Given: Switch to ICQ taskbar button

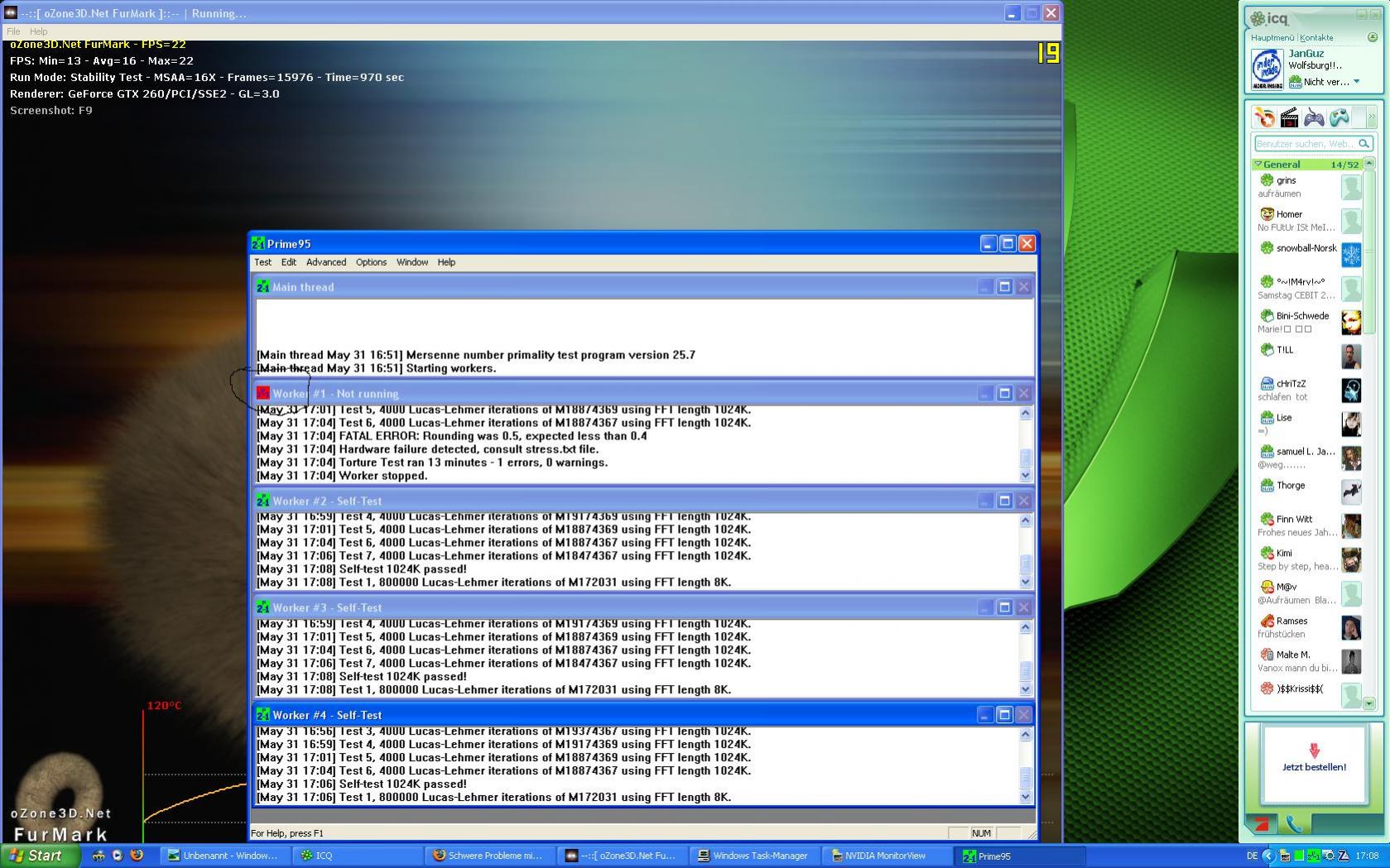Looking at the screenshot, I should point(358,856).
